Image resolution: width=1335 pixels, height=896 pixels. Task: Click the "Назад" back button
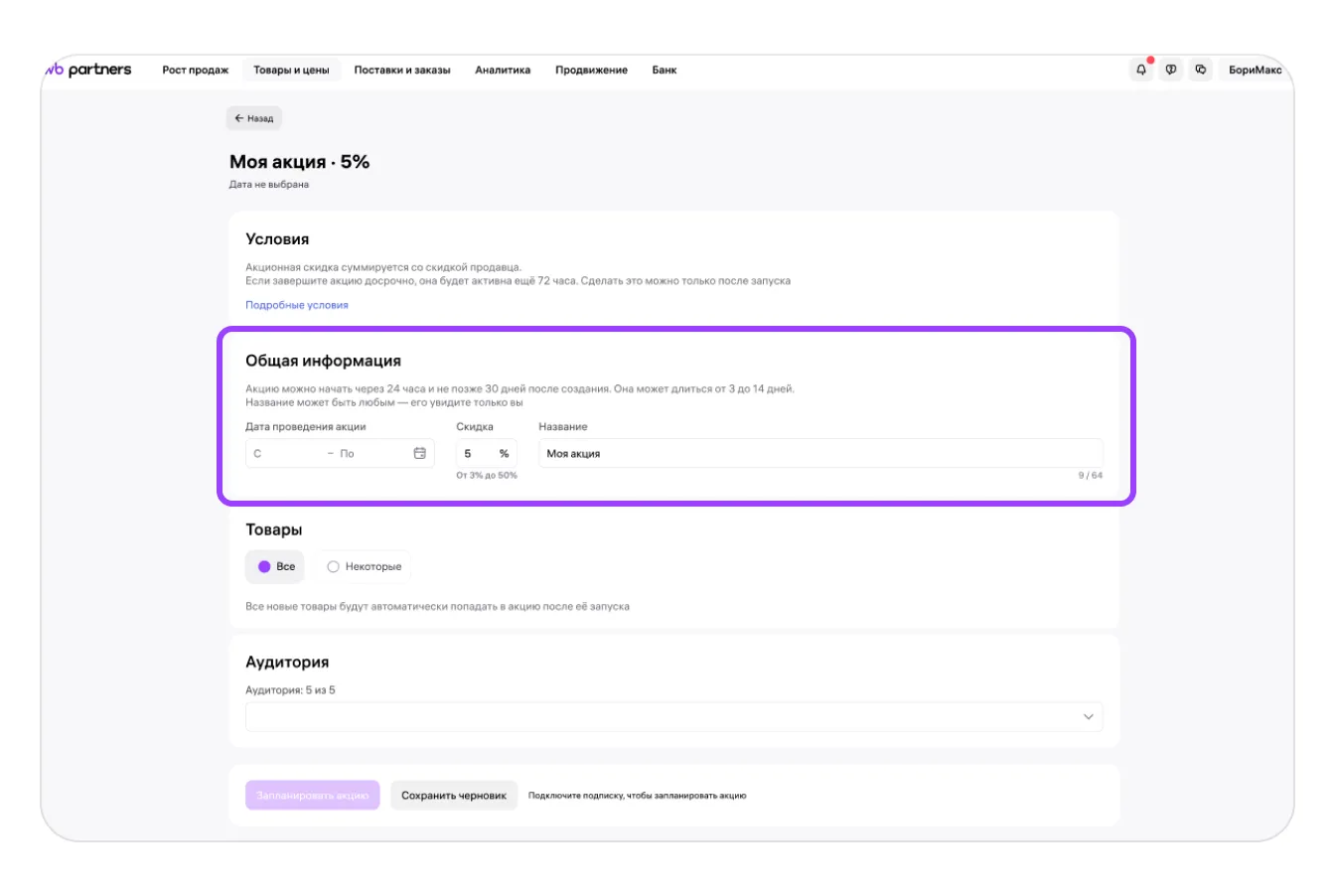point(254,118)
